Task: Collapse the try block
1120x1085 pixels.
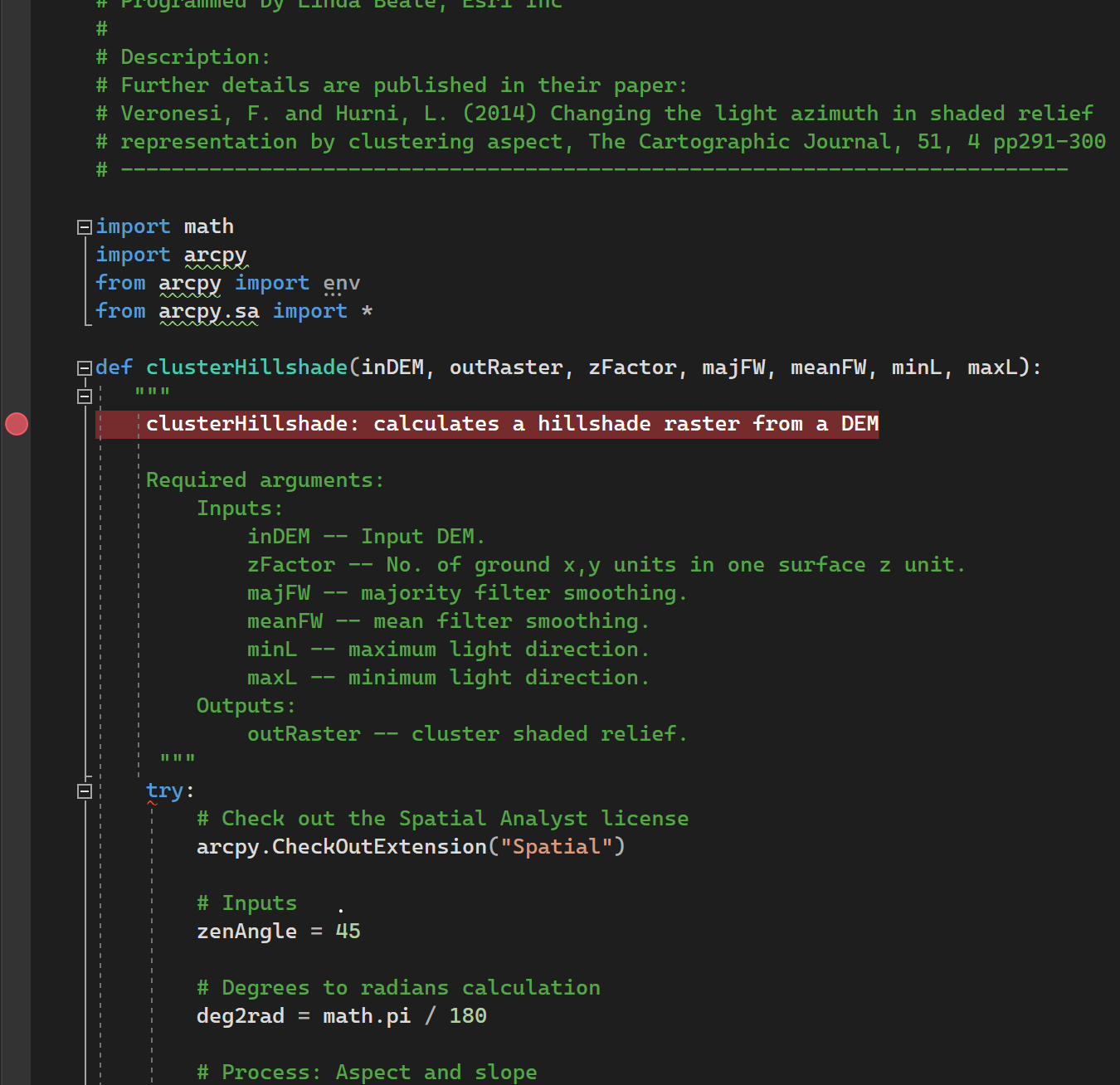Action: pyautogui.click(x=84, y=791)
